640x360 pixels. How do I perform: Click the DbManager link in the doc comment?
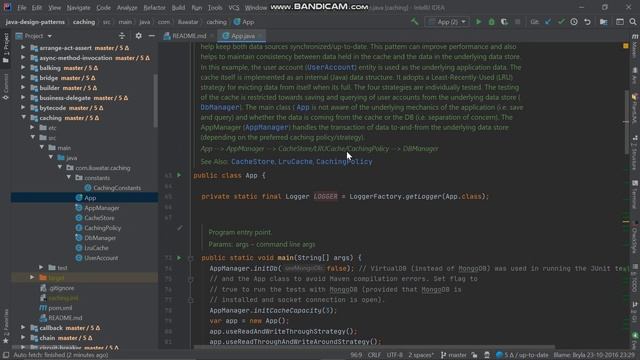pos(220,107)
